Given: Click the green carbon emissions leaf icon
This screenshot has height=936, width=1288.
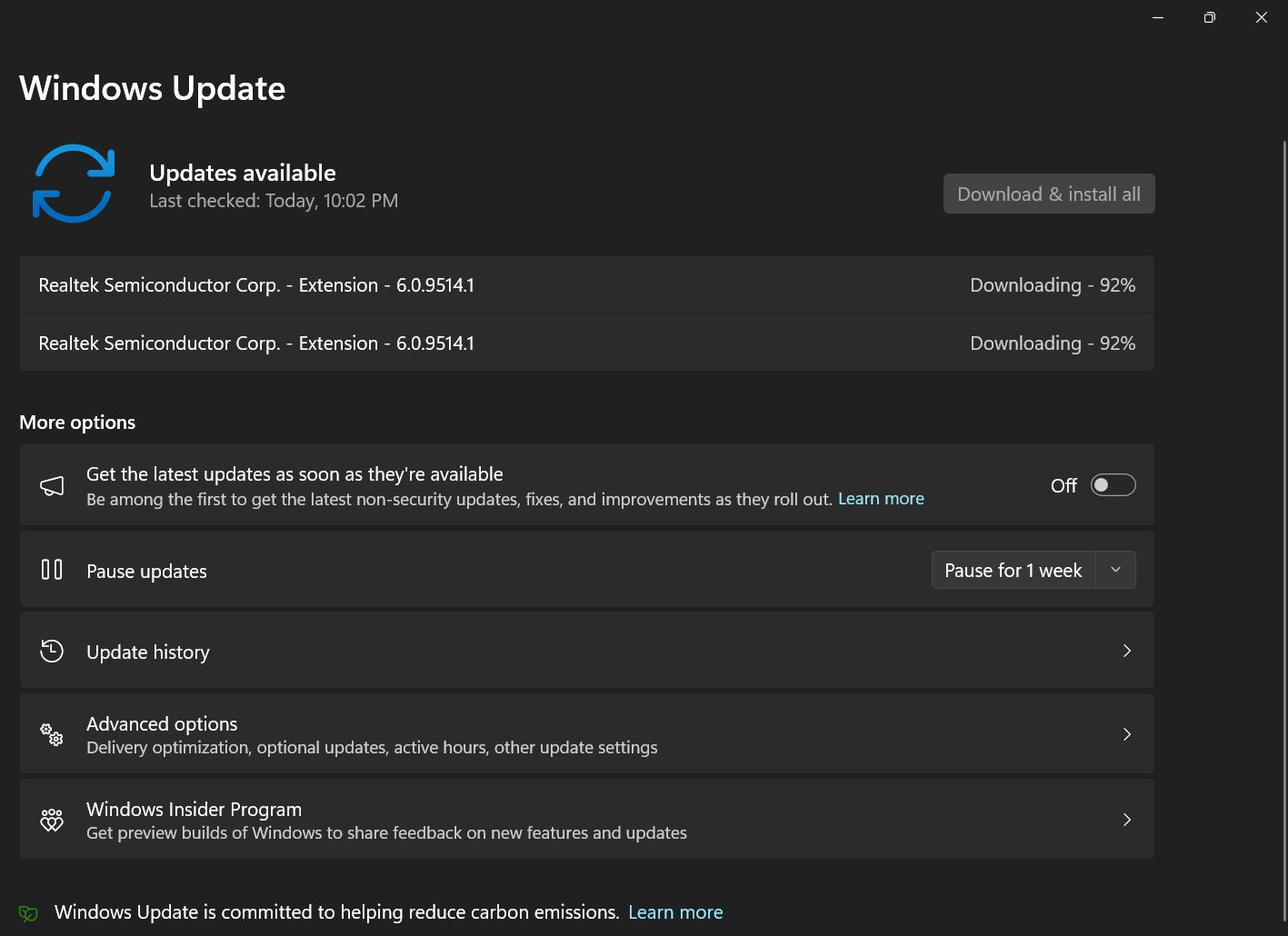Looking at the screenshot, I should click(x=29, y=913).
